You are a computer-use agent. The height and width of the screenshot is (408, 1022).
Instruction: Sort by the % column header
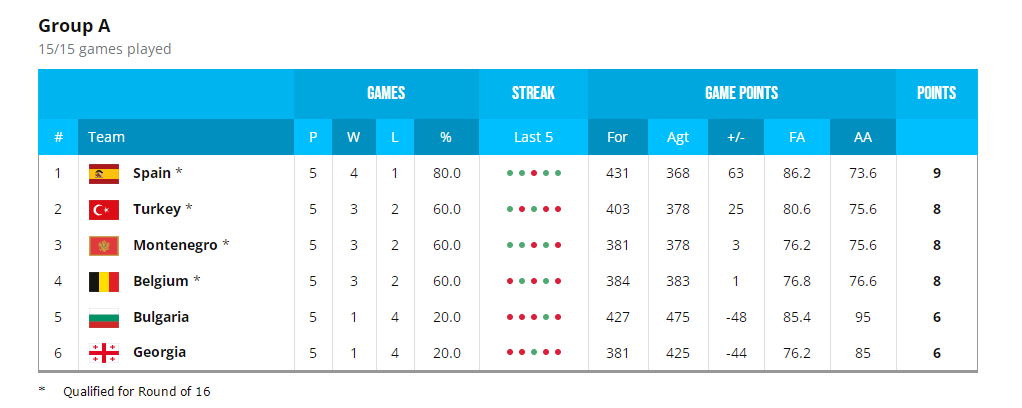(446, 137)
